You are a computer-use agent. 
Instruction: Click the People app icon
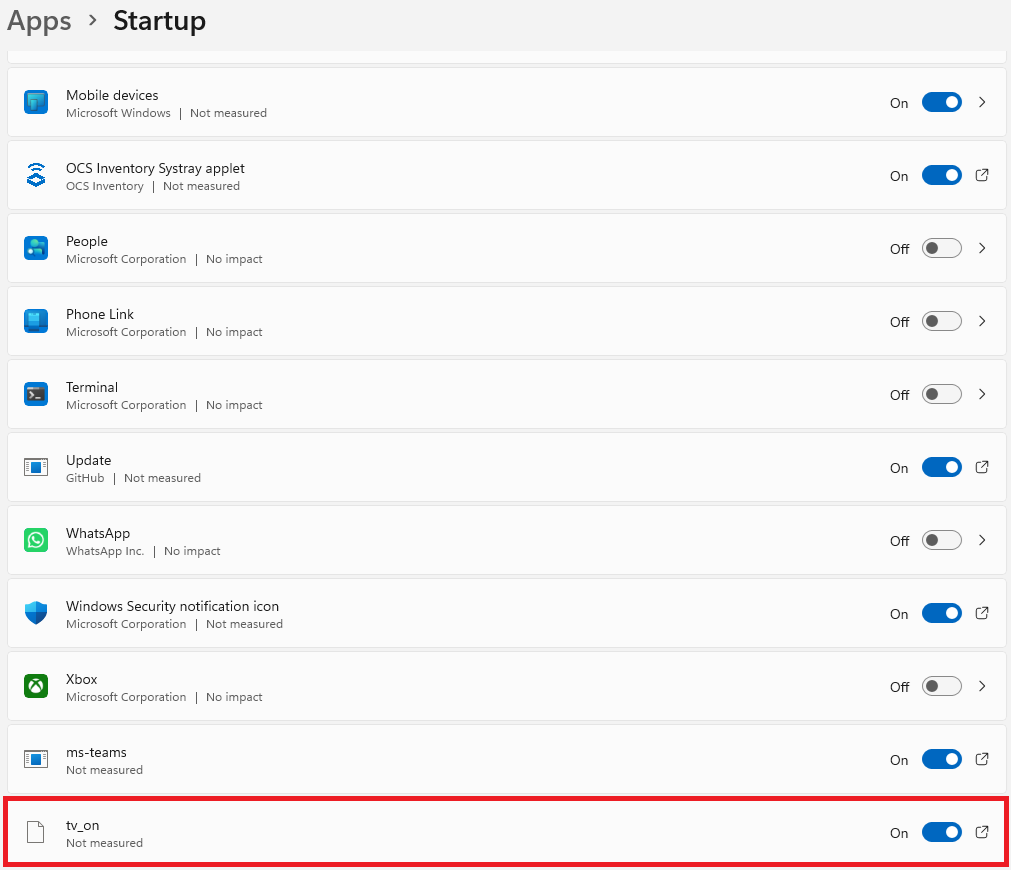pos(36,248)
